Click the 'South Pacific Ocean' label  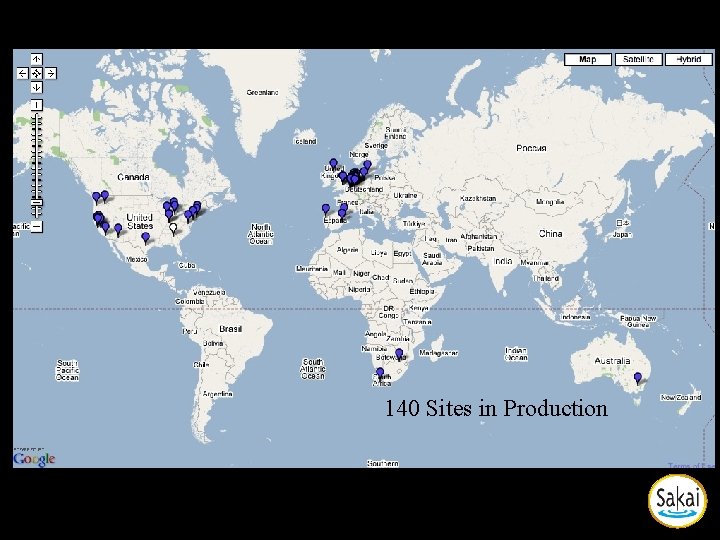pos(67,370)
